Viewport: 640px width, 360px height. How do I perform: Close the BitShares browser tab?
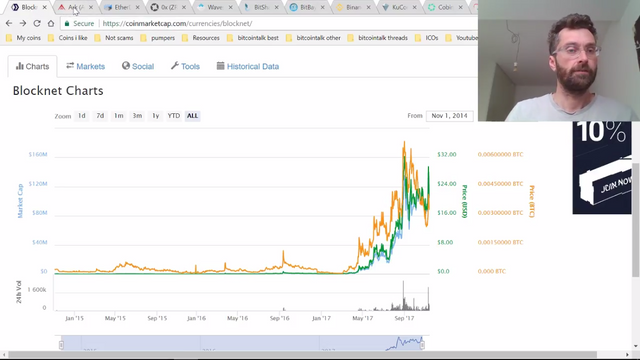(276, 7)
